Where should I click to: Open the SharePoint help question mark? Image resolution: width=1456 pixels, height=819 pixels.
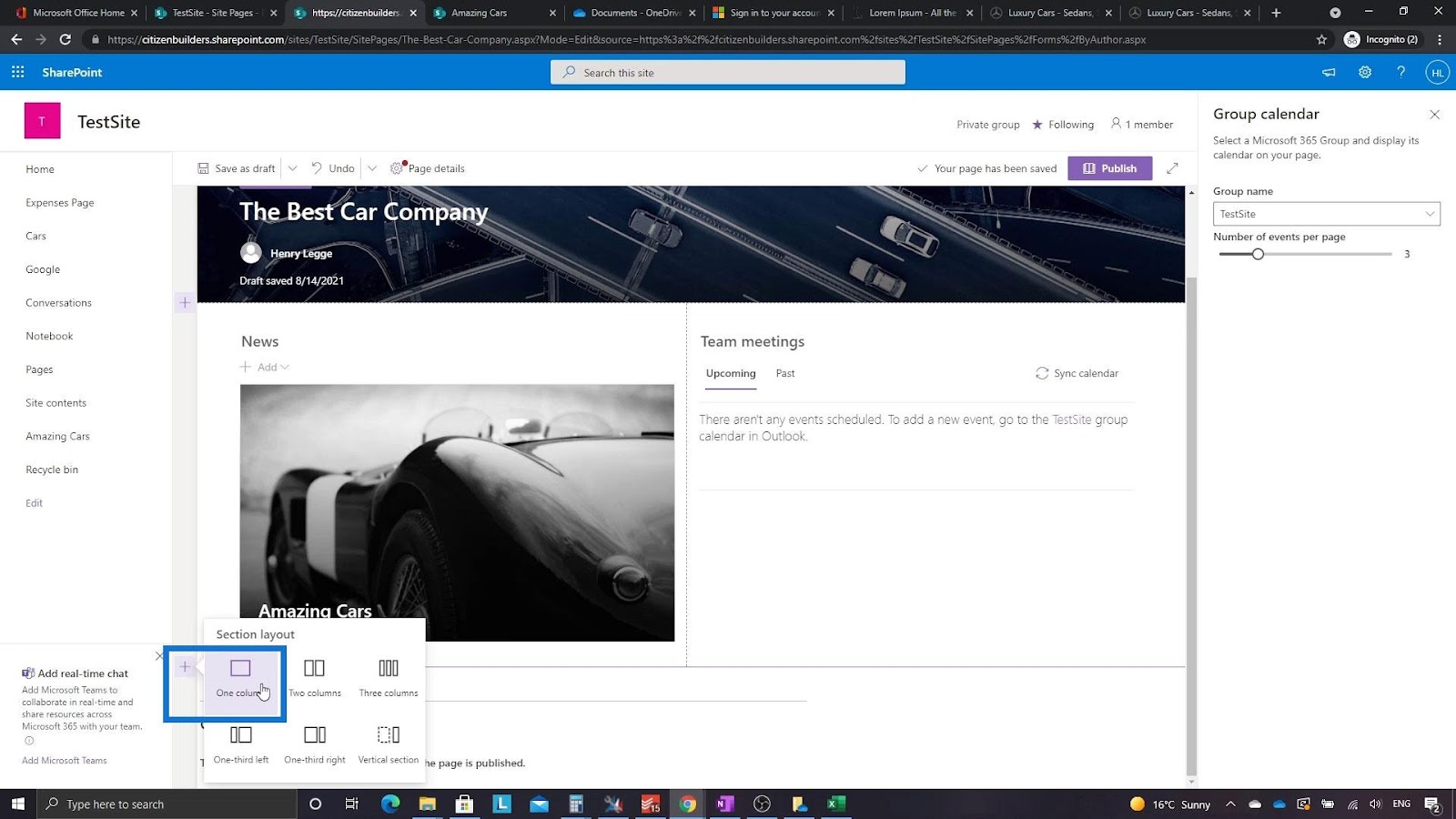pos(1401,72)
